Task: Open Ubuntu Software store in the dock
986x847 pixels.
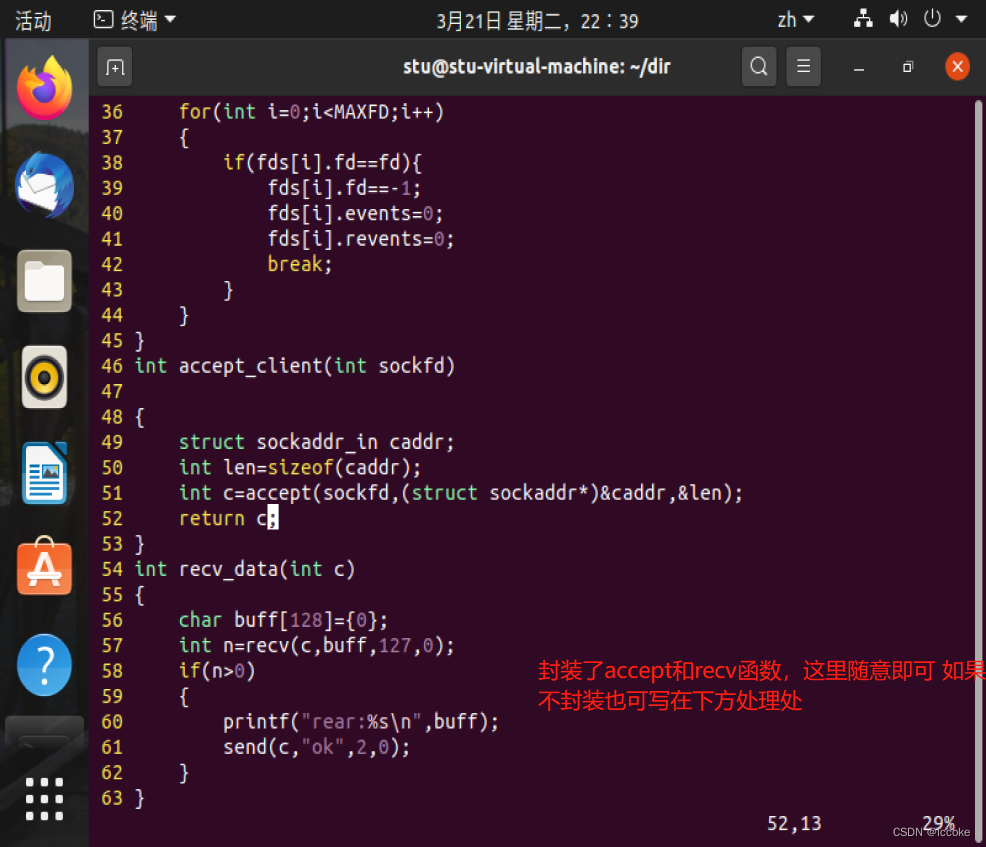Action: [44, 566]
